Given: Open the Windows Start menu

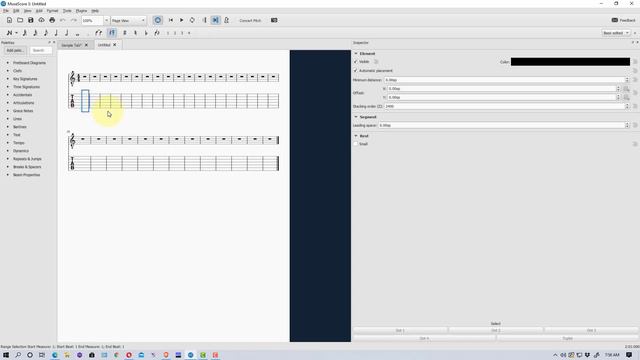Looking at the screenshot, I should (x=6, y=355).
